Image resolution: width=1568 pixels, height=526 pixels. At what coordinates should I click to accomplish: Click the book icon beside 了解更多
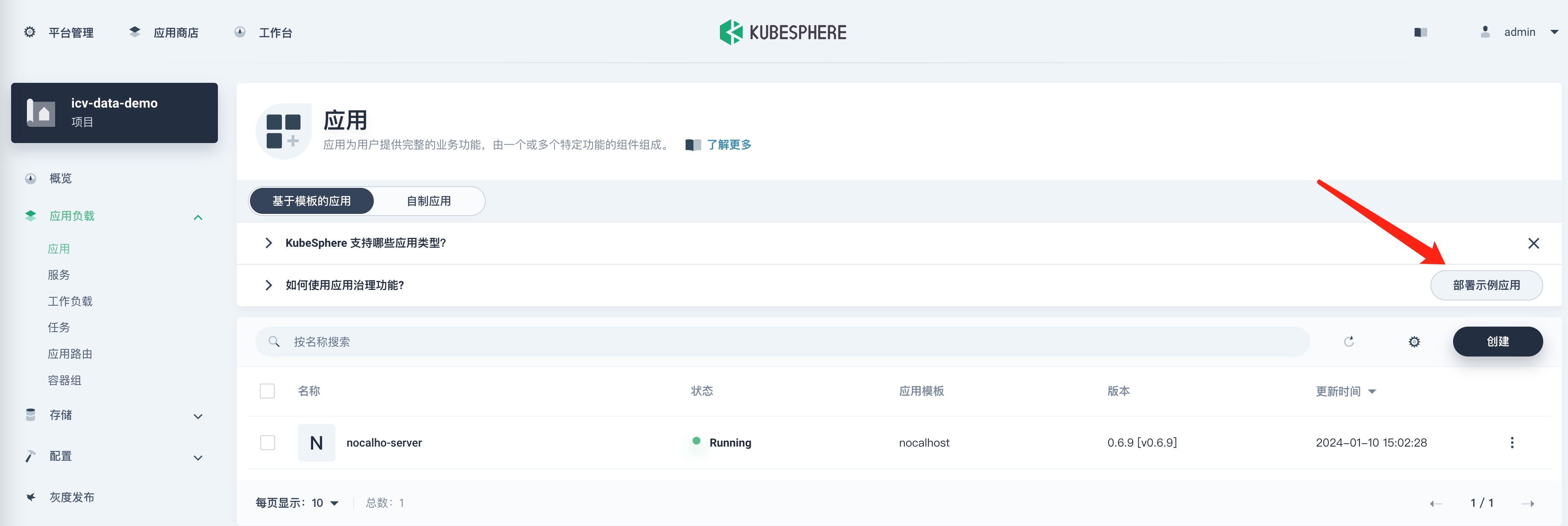pos(693,145)
